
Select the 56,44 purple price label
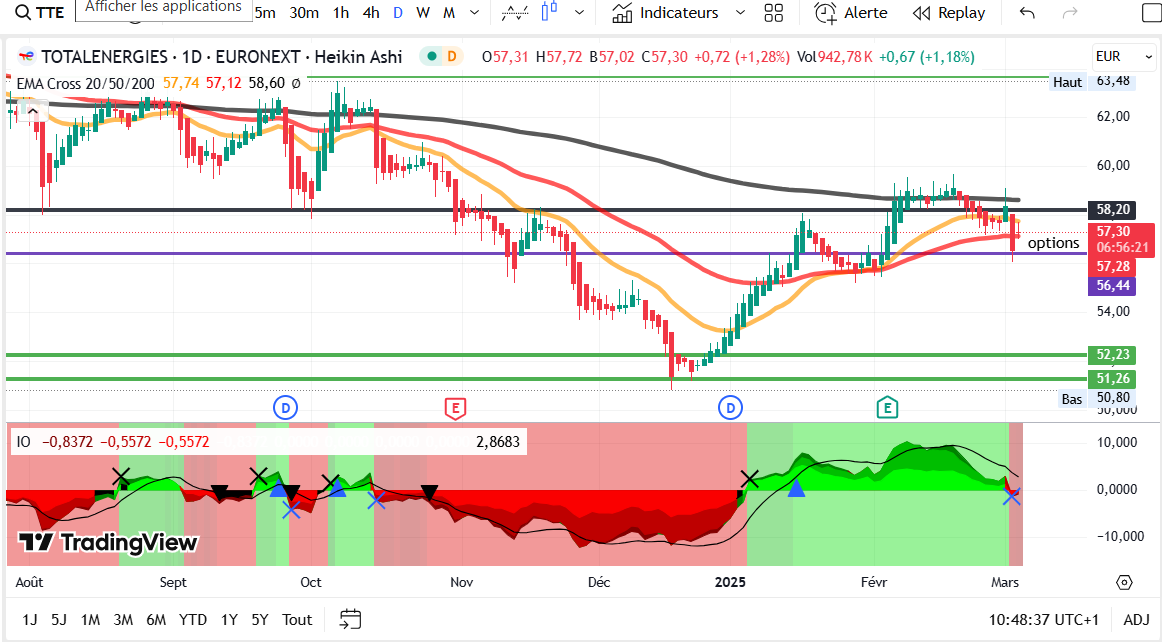click(1112, 285)
